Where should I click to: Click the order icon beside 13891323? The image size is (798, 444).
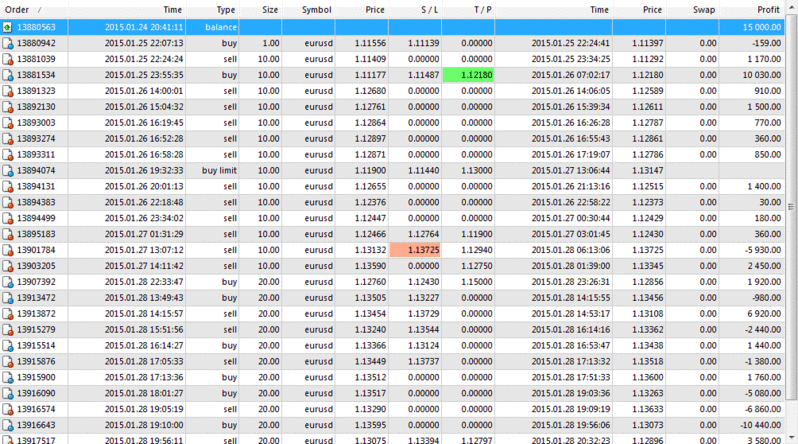click(8, 91)
